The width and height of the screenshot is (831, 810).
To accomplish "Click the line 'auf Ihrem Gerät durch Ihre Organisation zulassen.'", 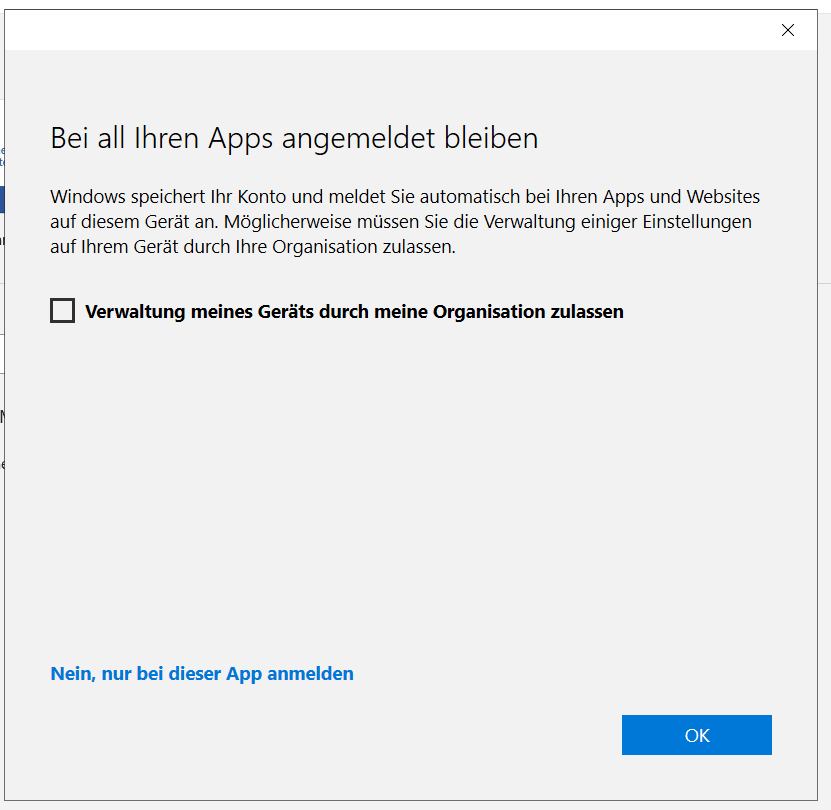I will coord(252,246).
